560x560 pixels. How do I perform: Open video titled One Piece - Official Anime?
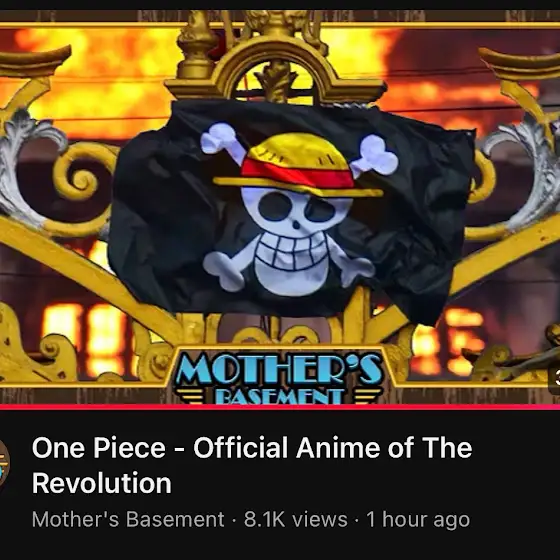[252, 465]
